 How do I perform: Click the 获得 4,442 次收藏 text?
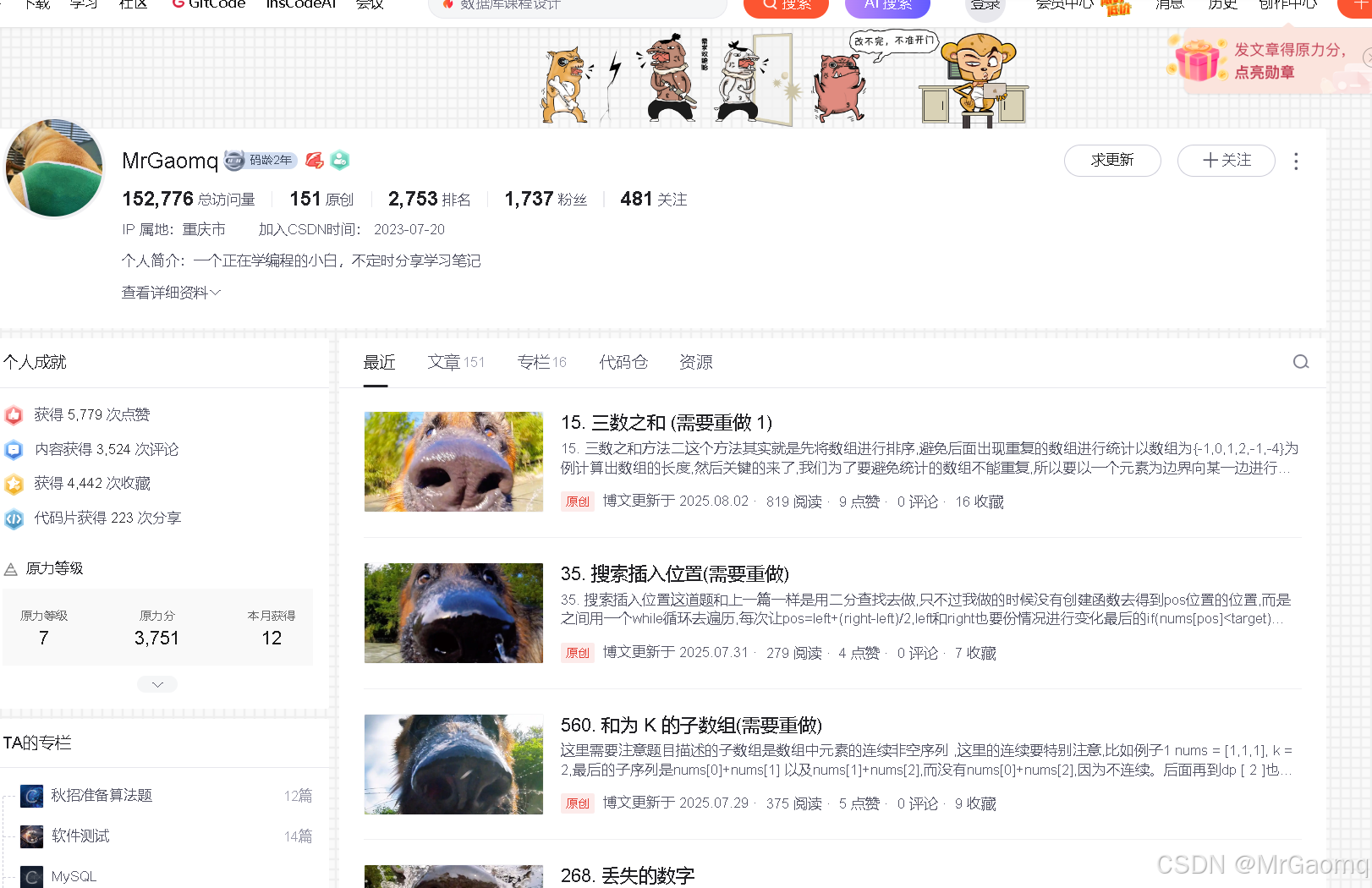click(92, 484)
